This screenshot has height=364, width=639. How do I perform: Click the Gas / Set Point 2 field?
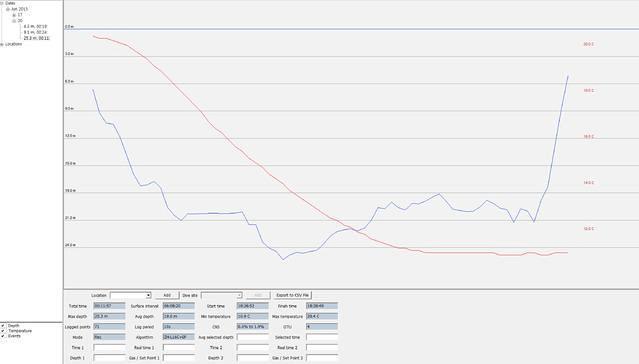322,358
